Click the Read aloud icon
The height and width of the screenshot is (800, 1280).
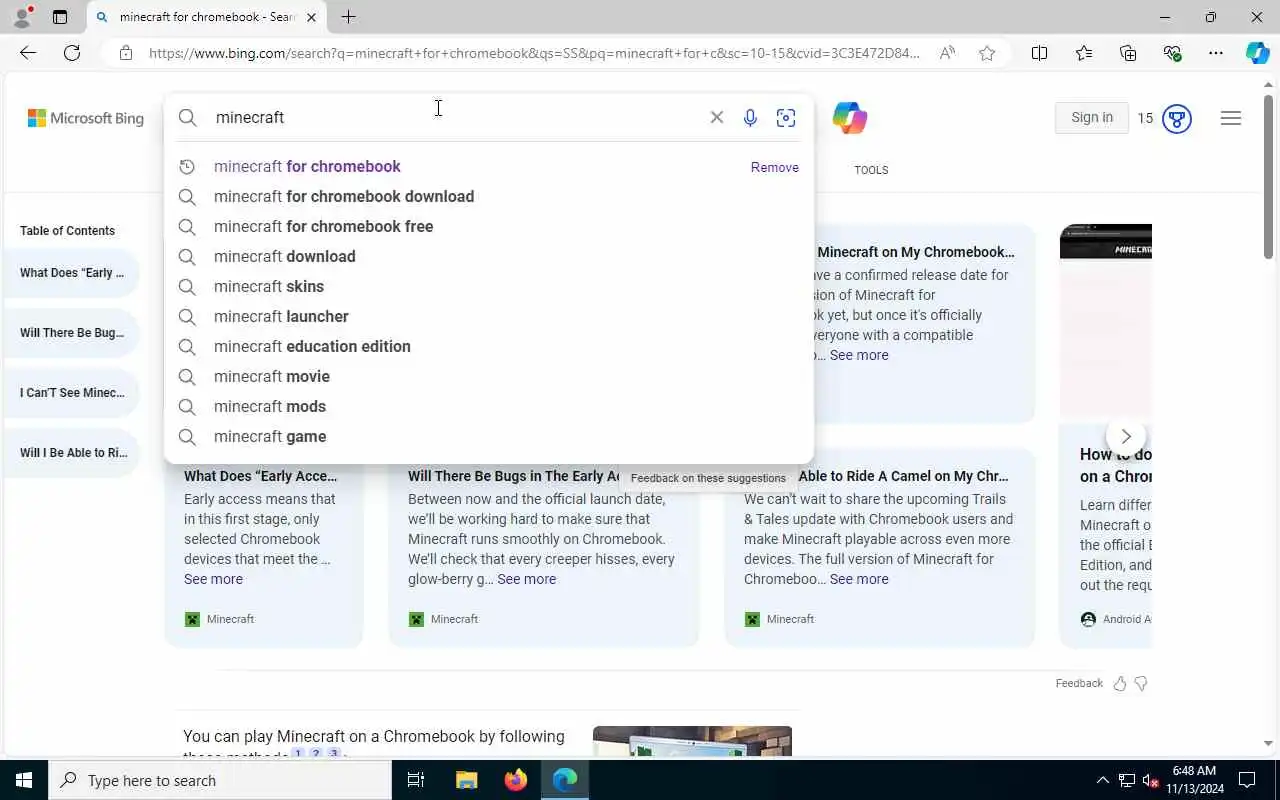(947, 53)
